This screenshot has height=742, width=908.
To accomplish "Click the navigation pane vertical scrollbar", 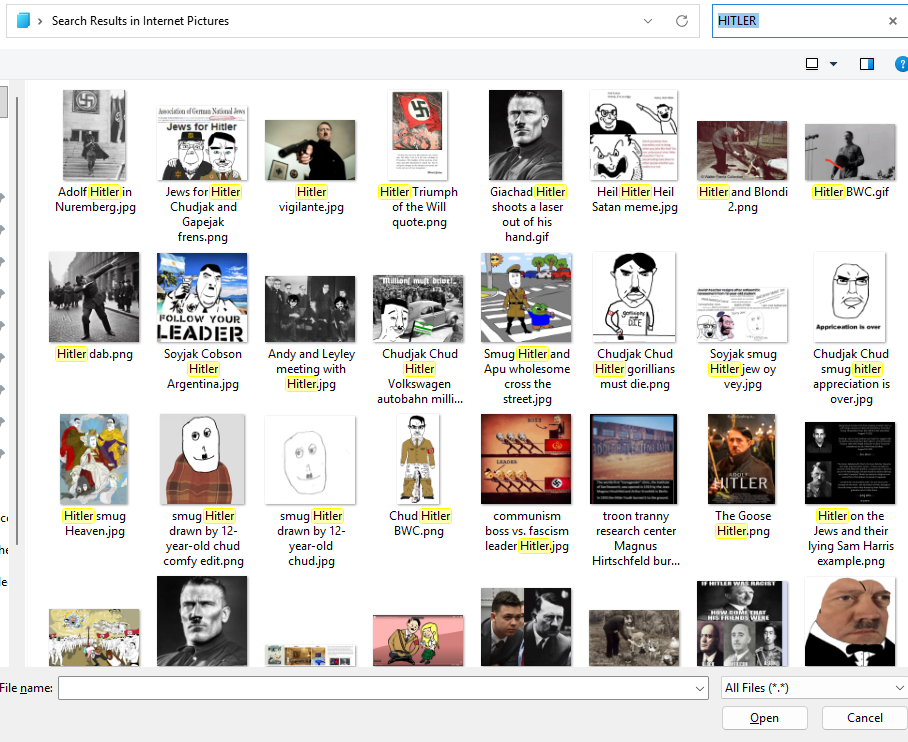I will 16,319.
